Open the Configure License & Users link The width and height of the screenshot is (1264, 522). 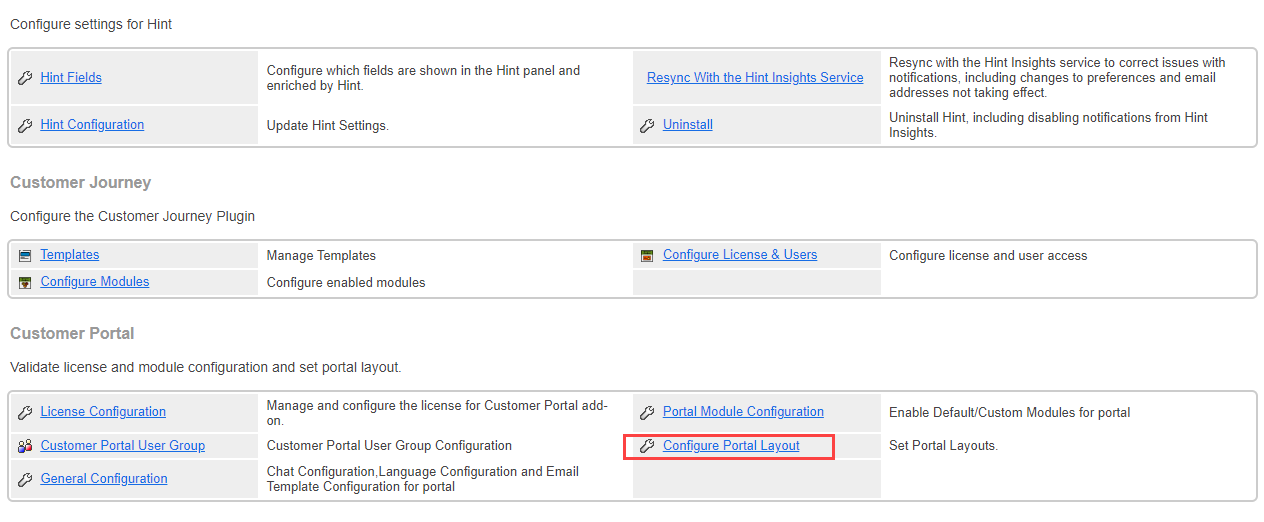point(740,255)
